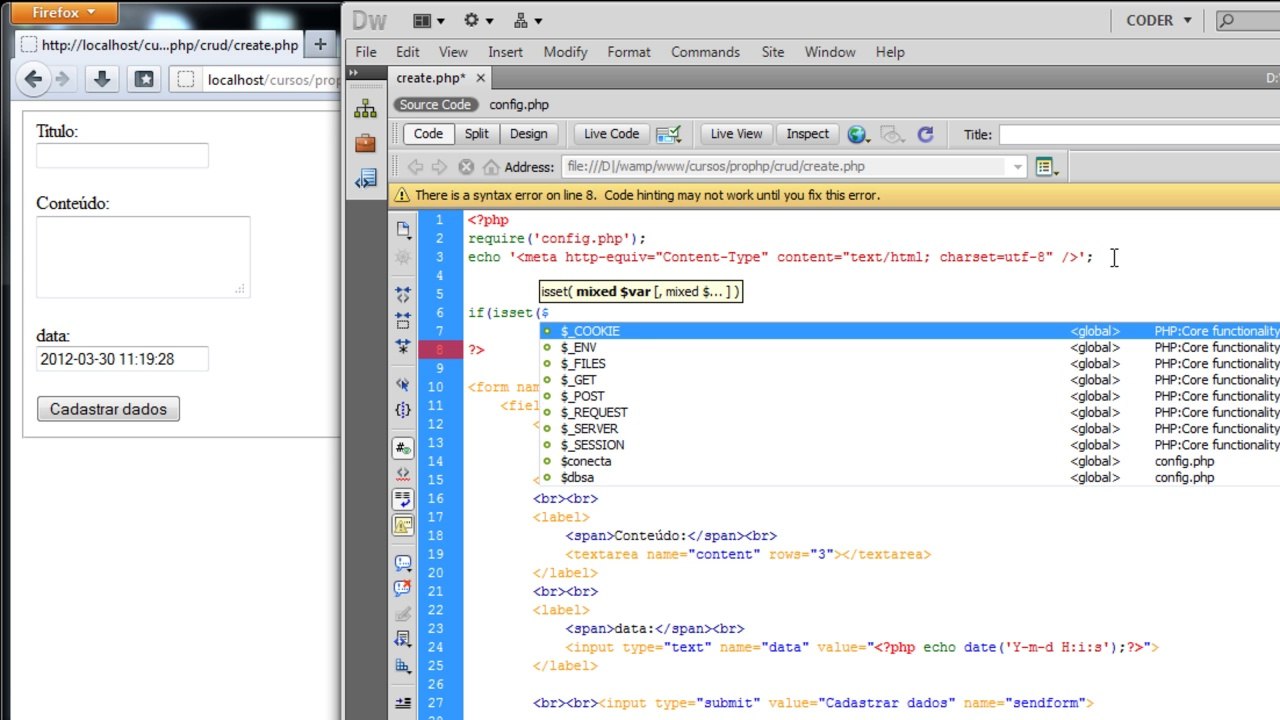Click Balance Braces icon
Screen dimensions: 1280x720
403,410
